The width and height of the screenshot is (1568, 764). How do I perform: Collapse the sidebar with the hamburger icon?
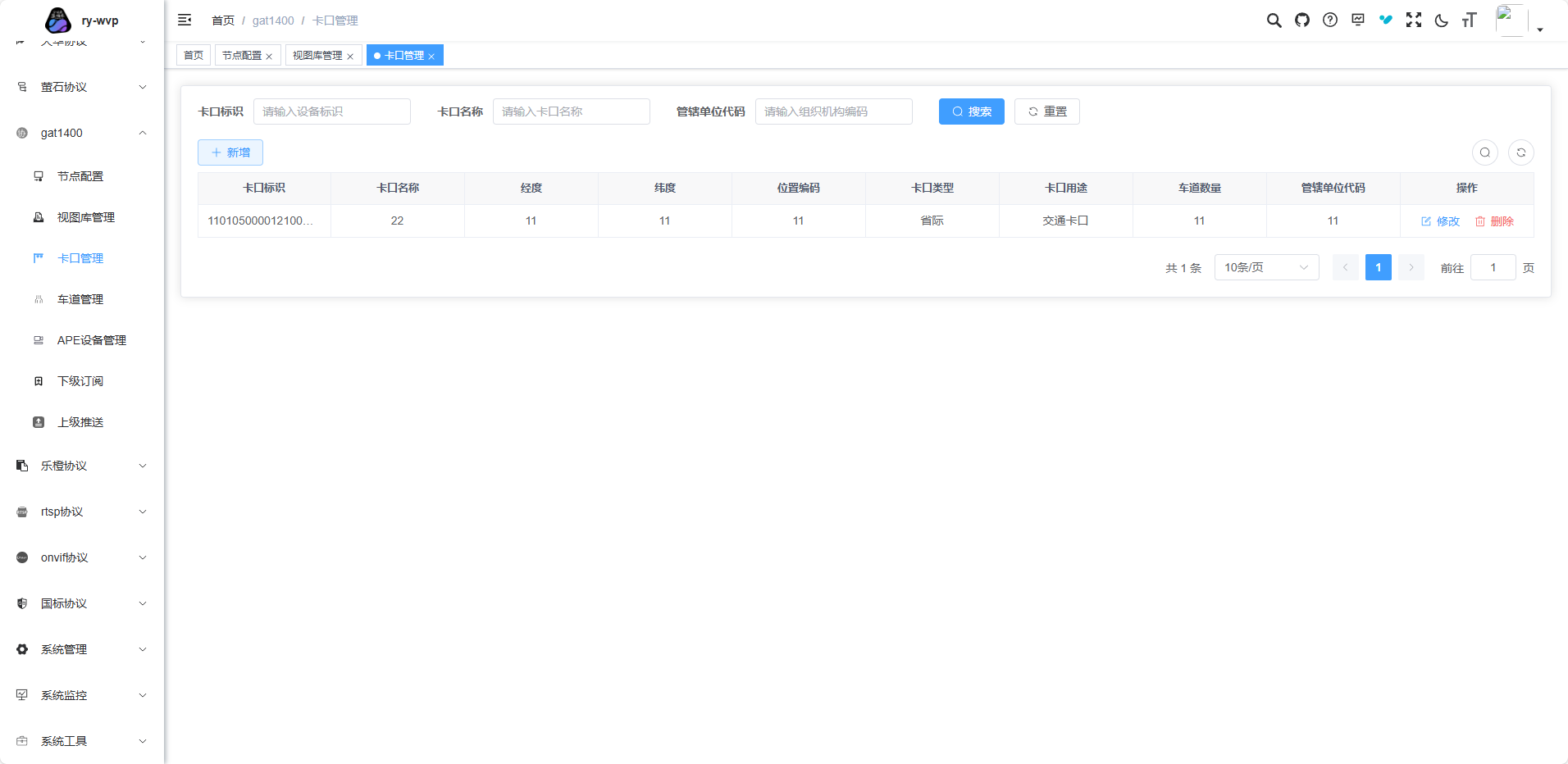185,20
